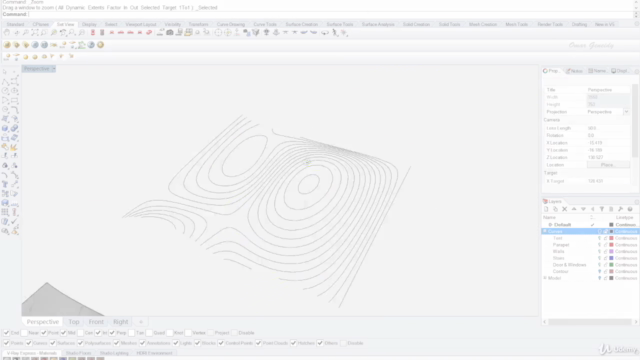Open the Display panel tab
The width and height of the screenshot is (640, 360).
(x=620, y=71)
